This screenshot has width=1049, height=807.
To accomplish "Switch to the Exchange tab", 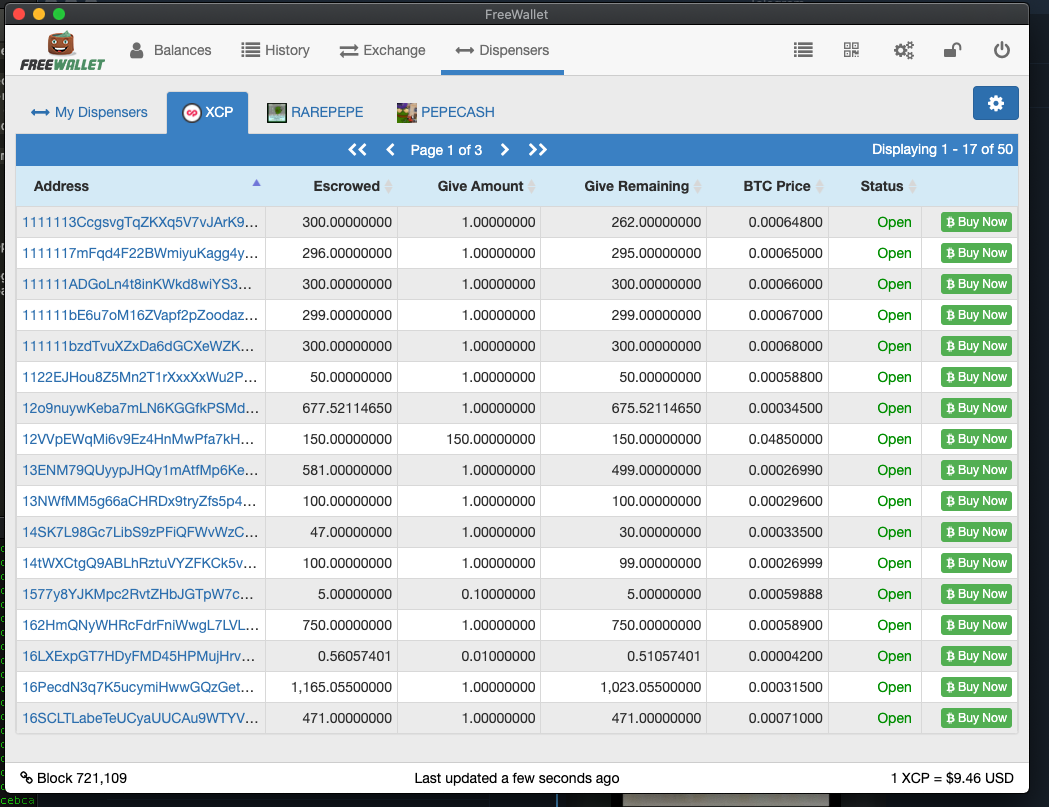I will (x=382, y=50).
